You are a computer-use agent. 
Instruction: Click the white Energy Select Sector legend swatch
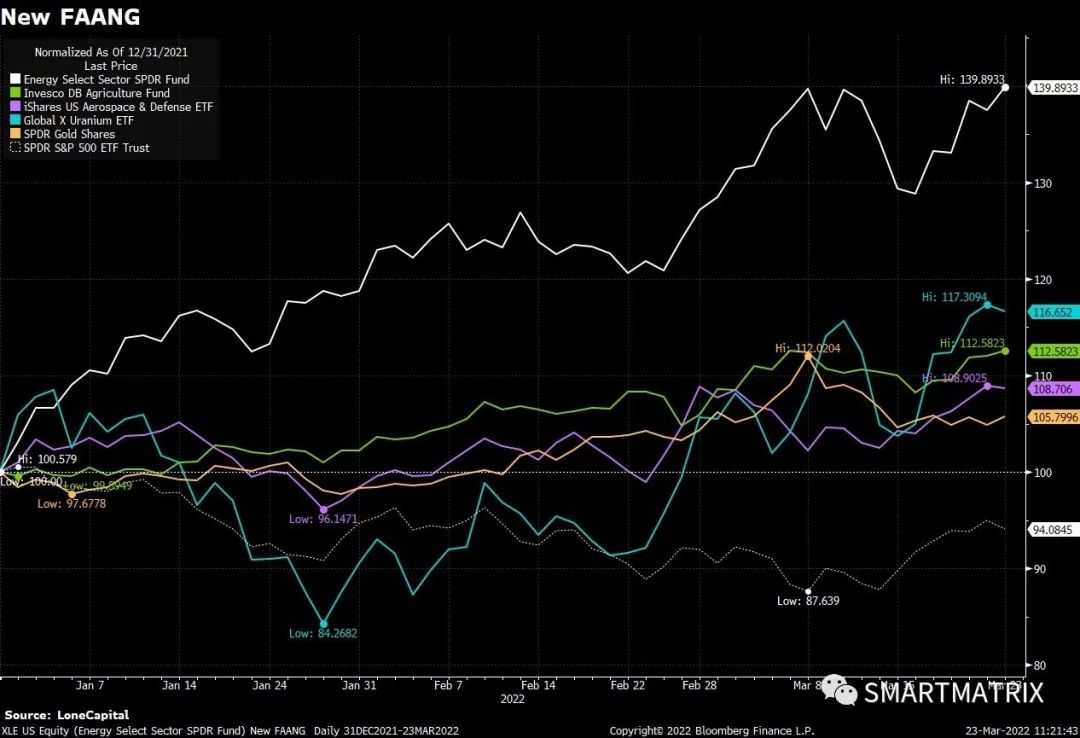point(16,79)
